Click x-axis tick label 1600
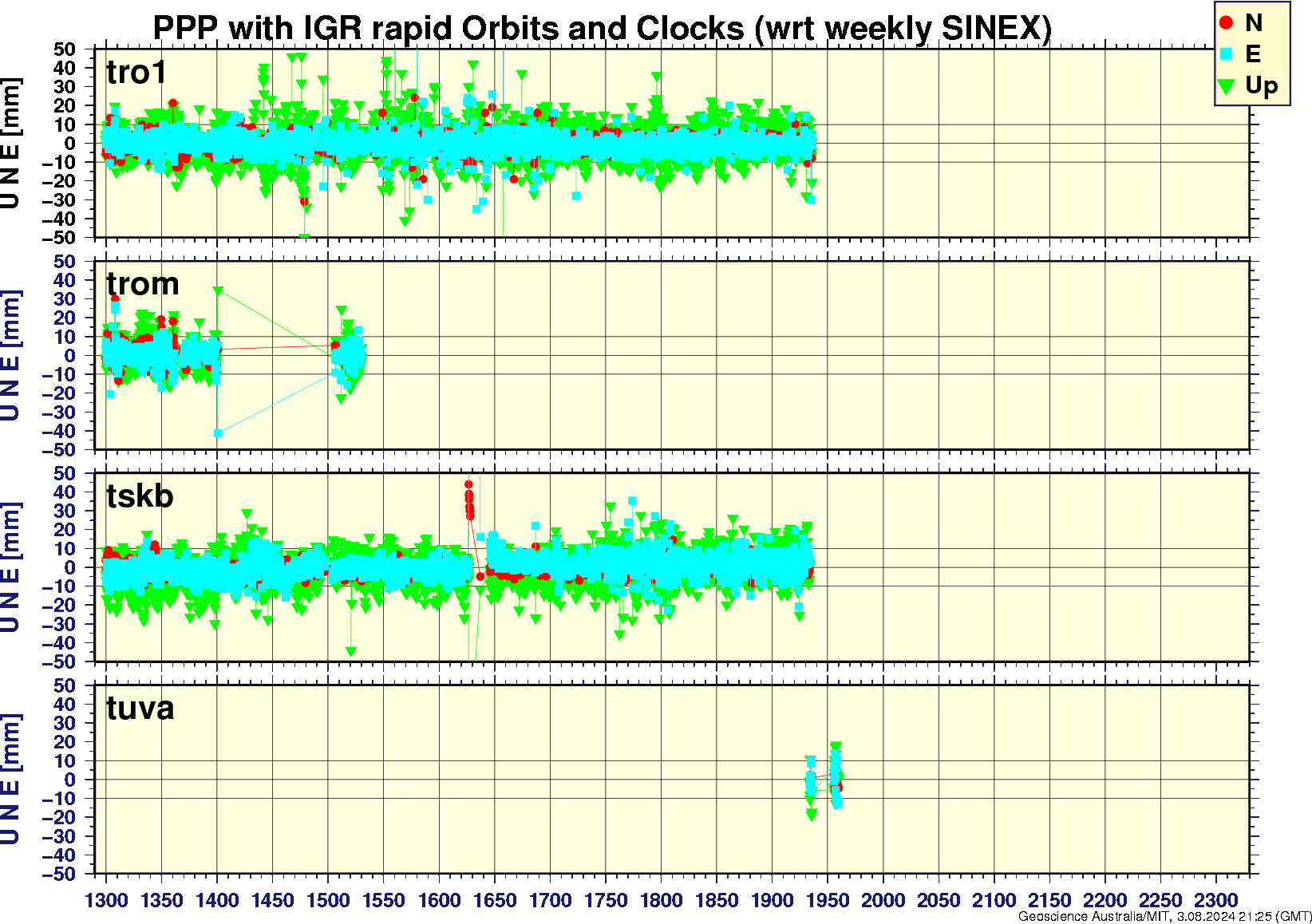 [439, 900]
